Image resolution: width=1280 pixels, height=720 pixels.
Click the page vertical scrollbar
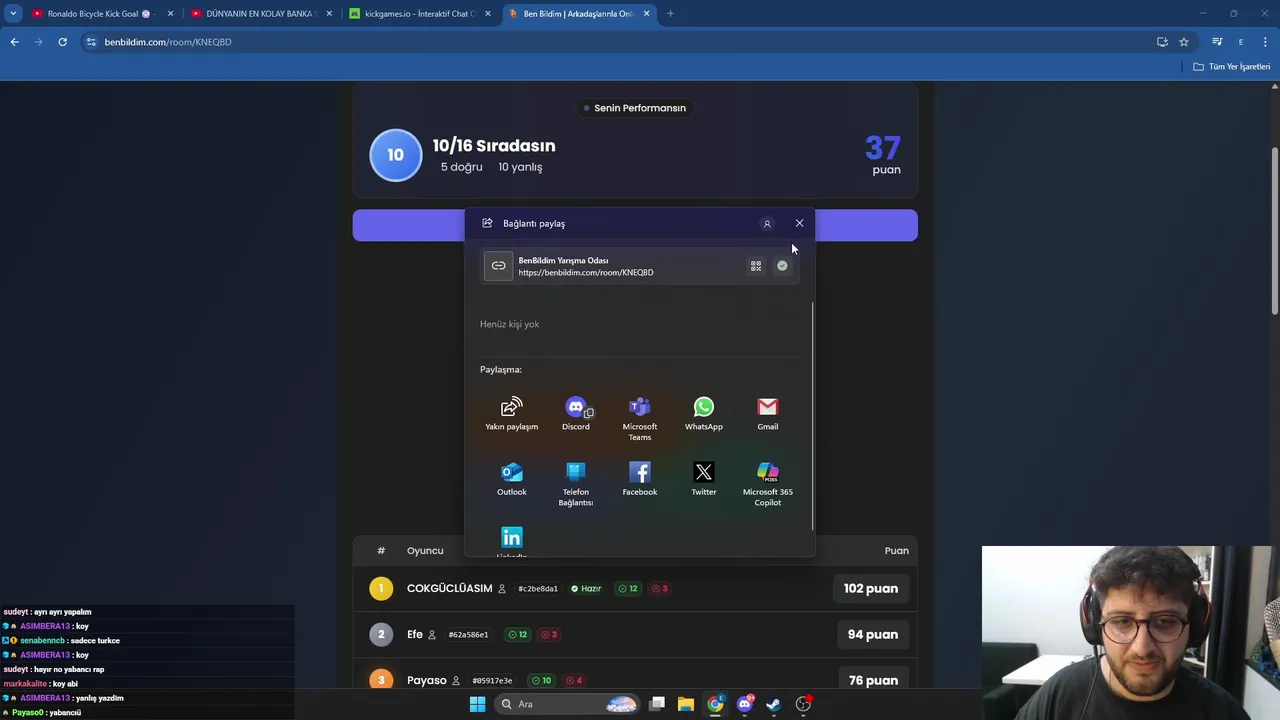1274,232
